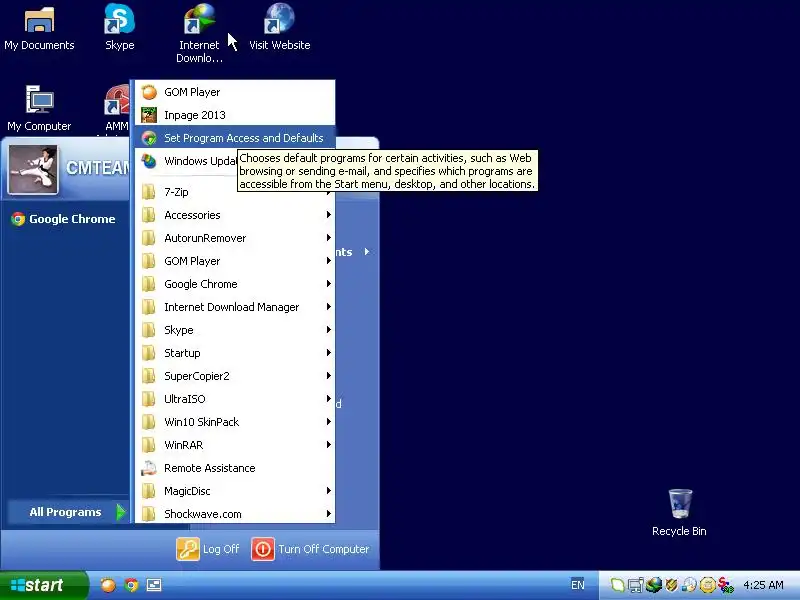Expand Internet Download Manager submenu arrow
The image size is (800, 600).
point(329,307)
